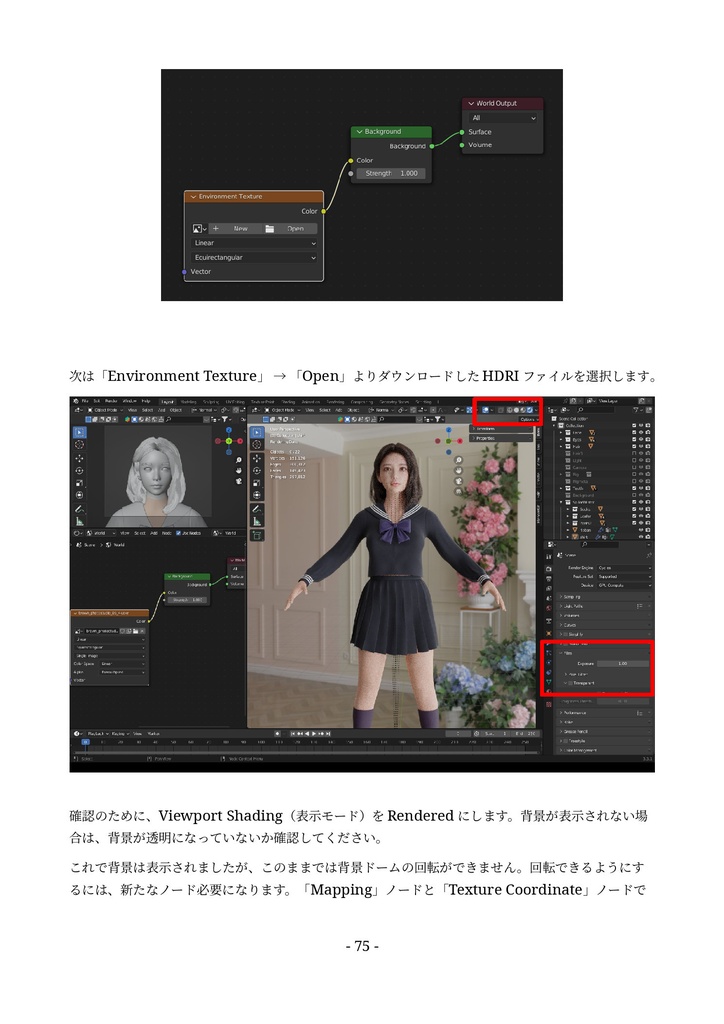Click the Options button in the rendered viewport header
Screen dimensions: 724x1024
point(527,419)
